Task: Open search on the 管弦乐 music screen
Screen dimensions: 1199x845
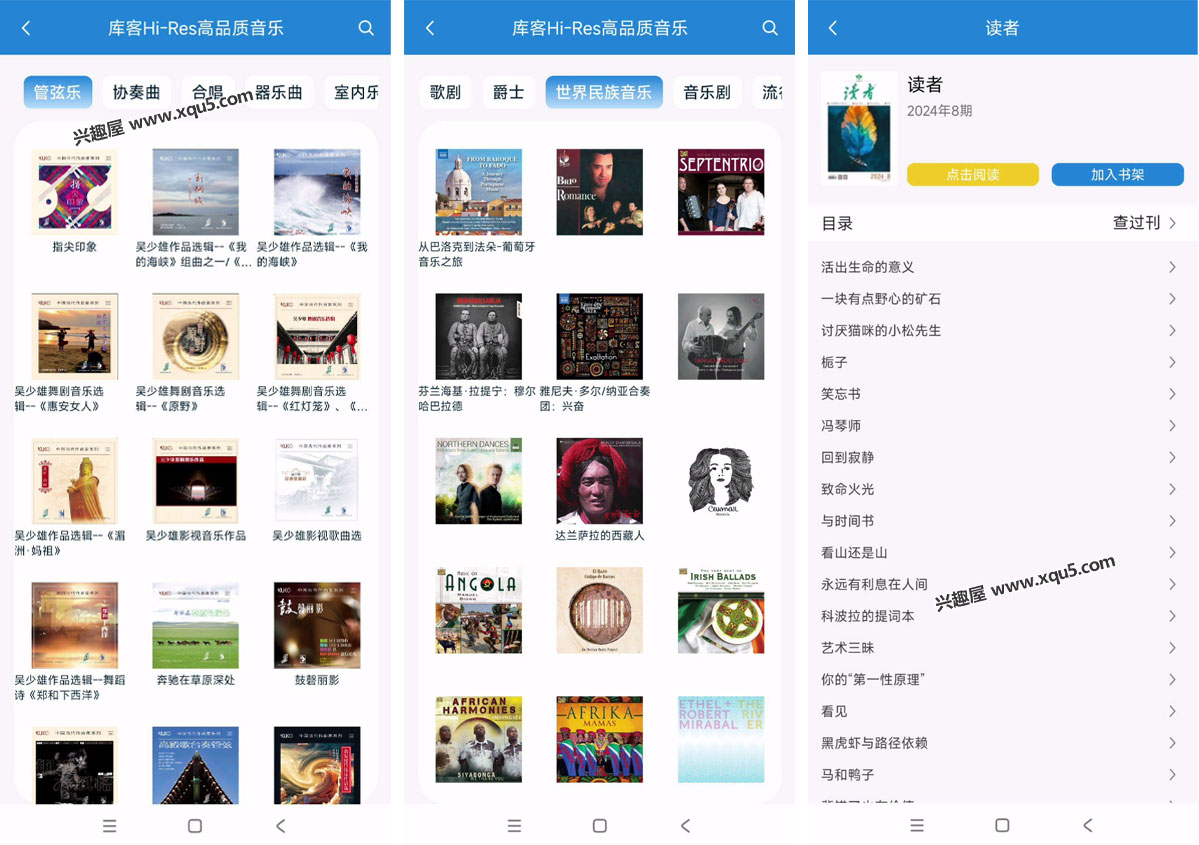Action: (x=366, y=28)
